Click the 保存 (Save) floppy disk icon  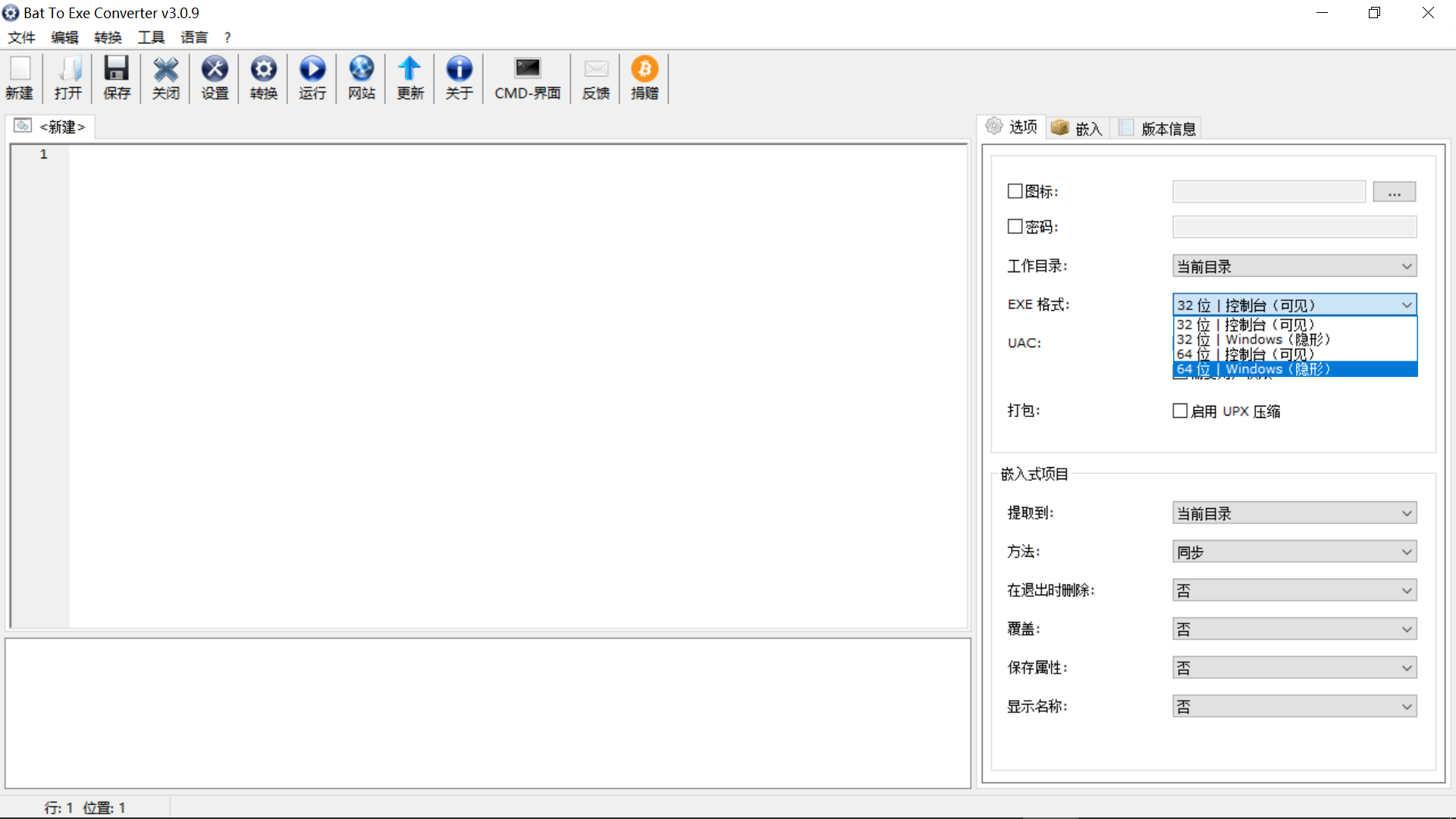coord(117,77)
